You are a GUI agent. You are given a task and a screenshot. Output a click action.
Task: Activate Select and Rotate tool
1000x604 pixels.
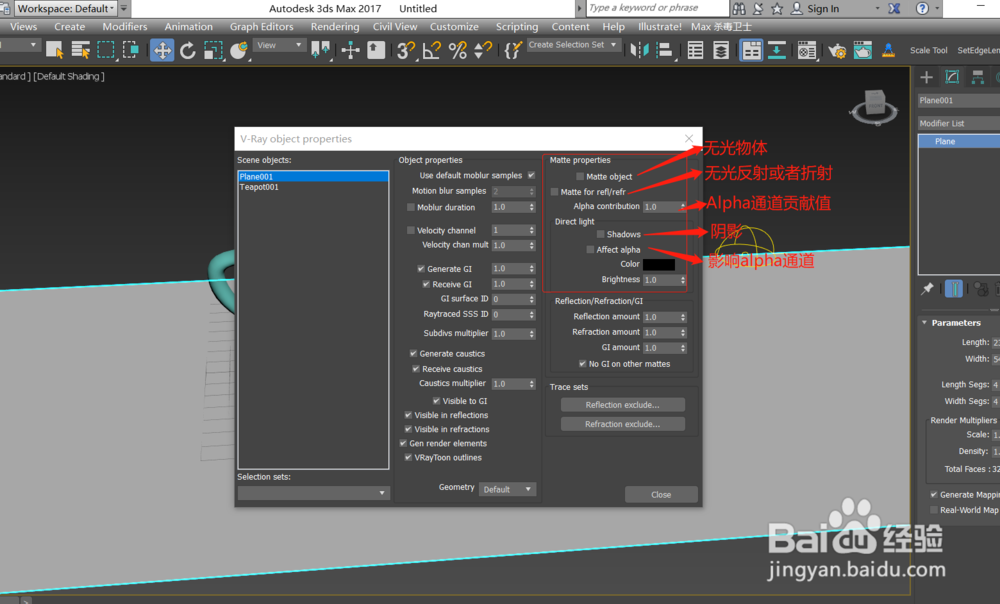click(x=188, y=50)
